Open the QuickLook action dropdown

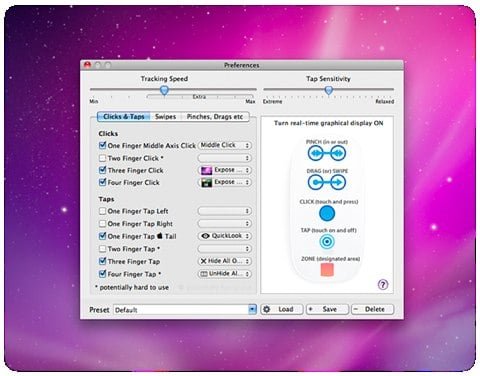(x=225, y=236)
